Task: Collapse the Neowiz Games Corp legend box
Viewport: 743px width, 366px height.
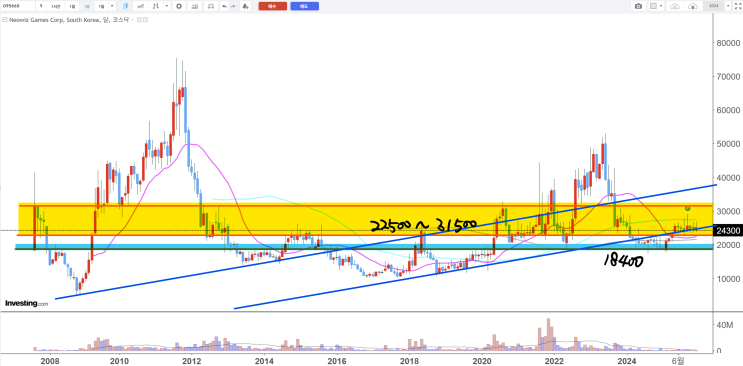Action: point(5,20)
